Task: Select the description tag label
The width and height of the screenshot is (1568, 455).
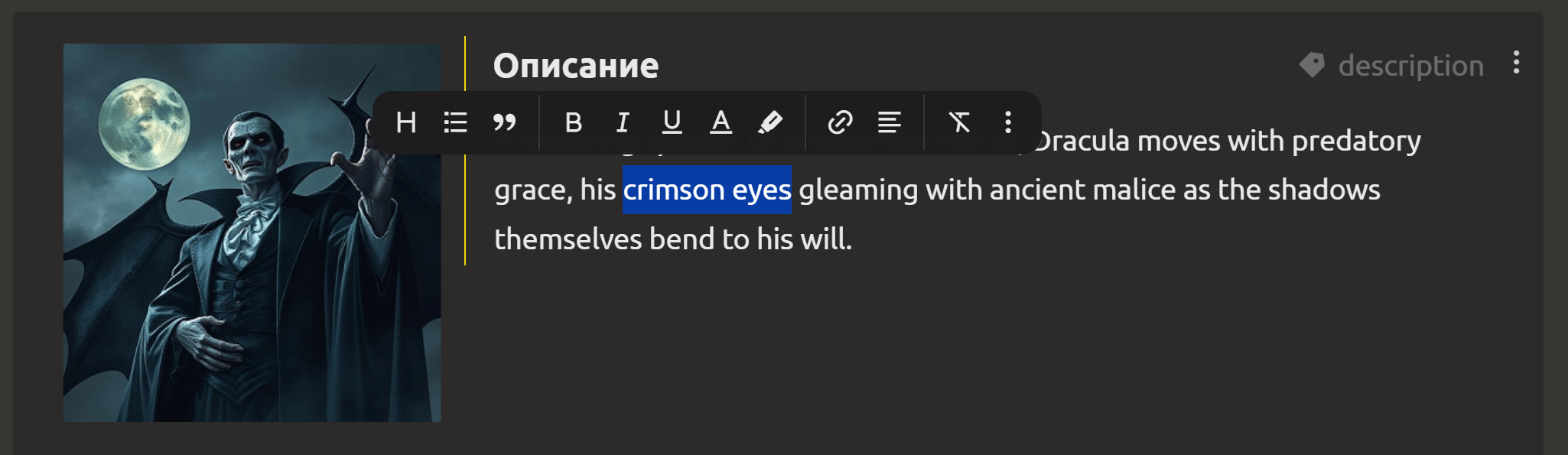Action: click(1410, 66)
